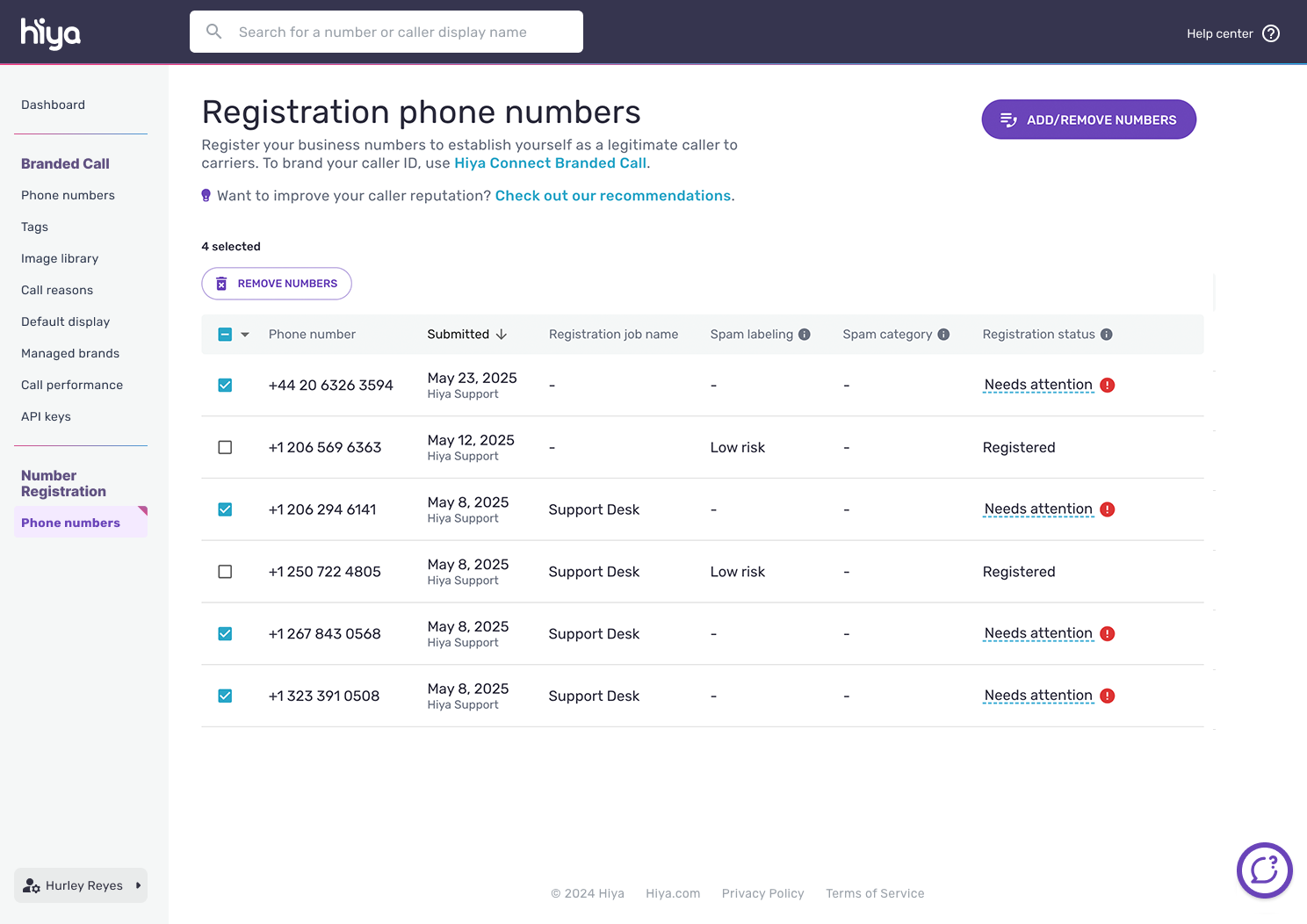Click the trash icon on Remove Numbers
This screenshot has height=924, width=1307.
click(x=221, y=283)
